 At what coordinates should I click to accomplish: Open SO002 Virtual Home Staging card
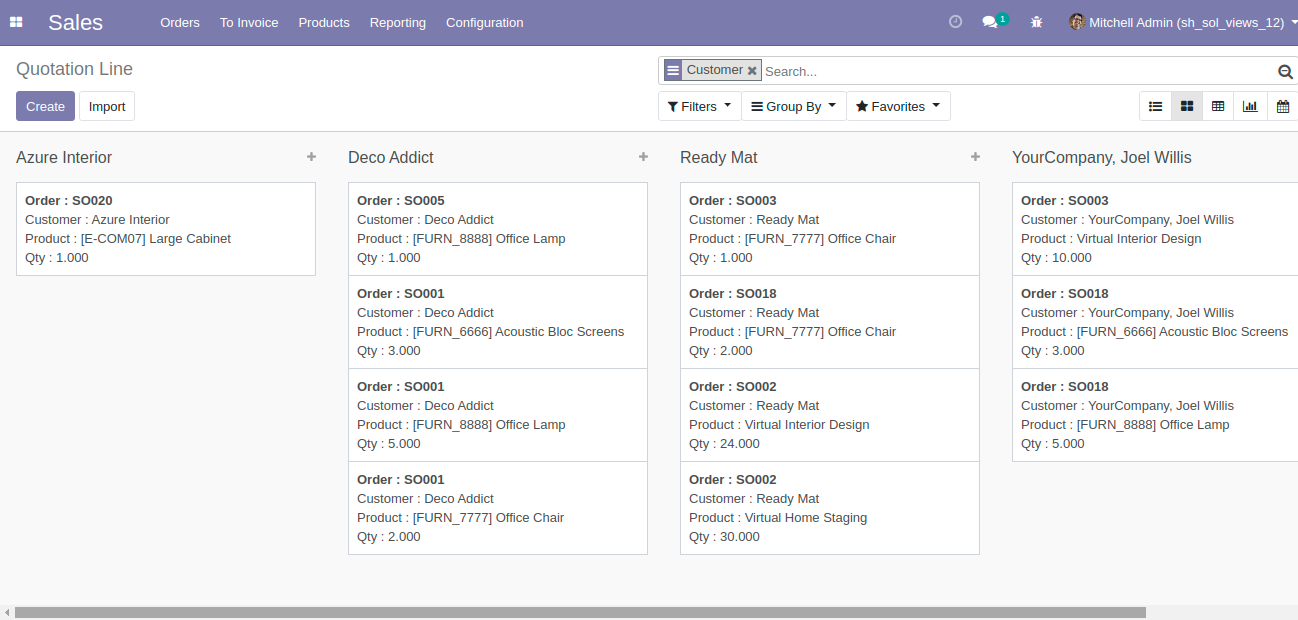(x=830, y=508)
